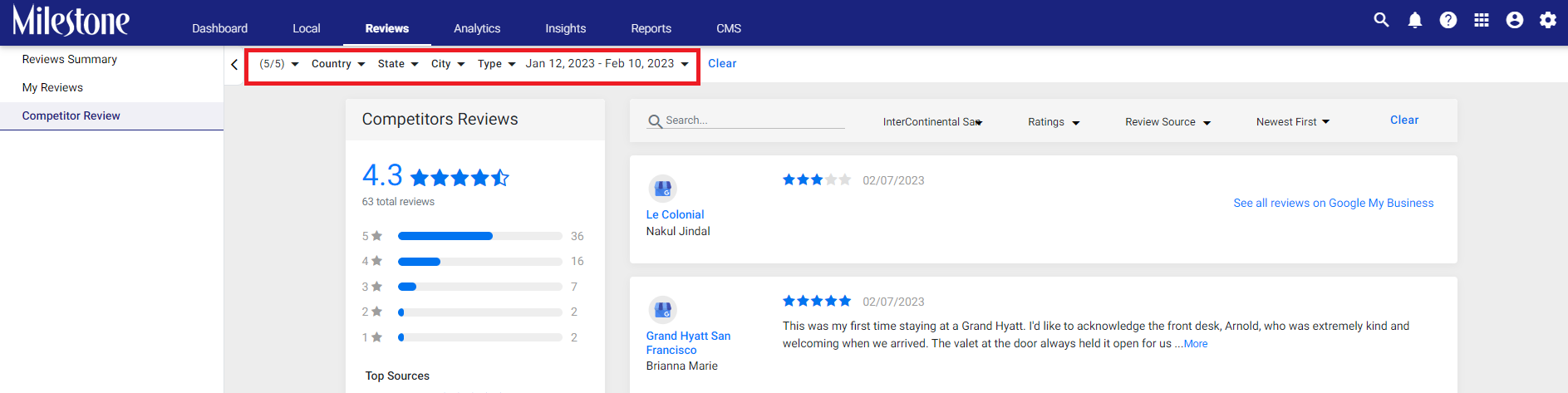Go to the Dashboard tab

point(219,28)
